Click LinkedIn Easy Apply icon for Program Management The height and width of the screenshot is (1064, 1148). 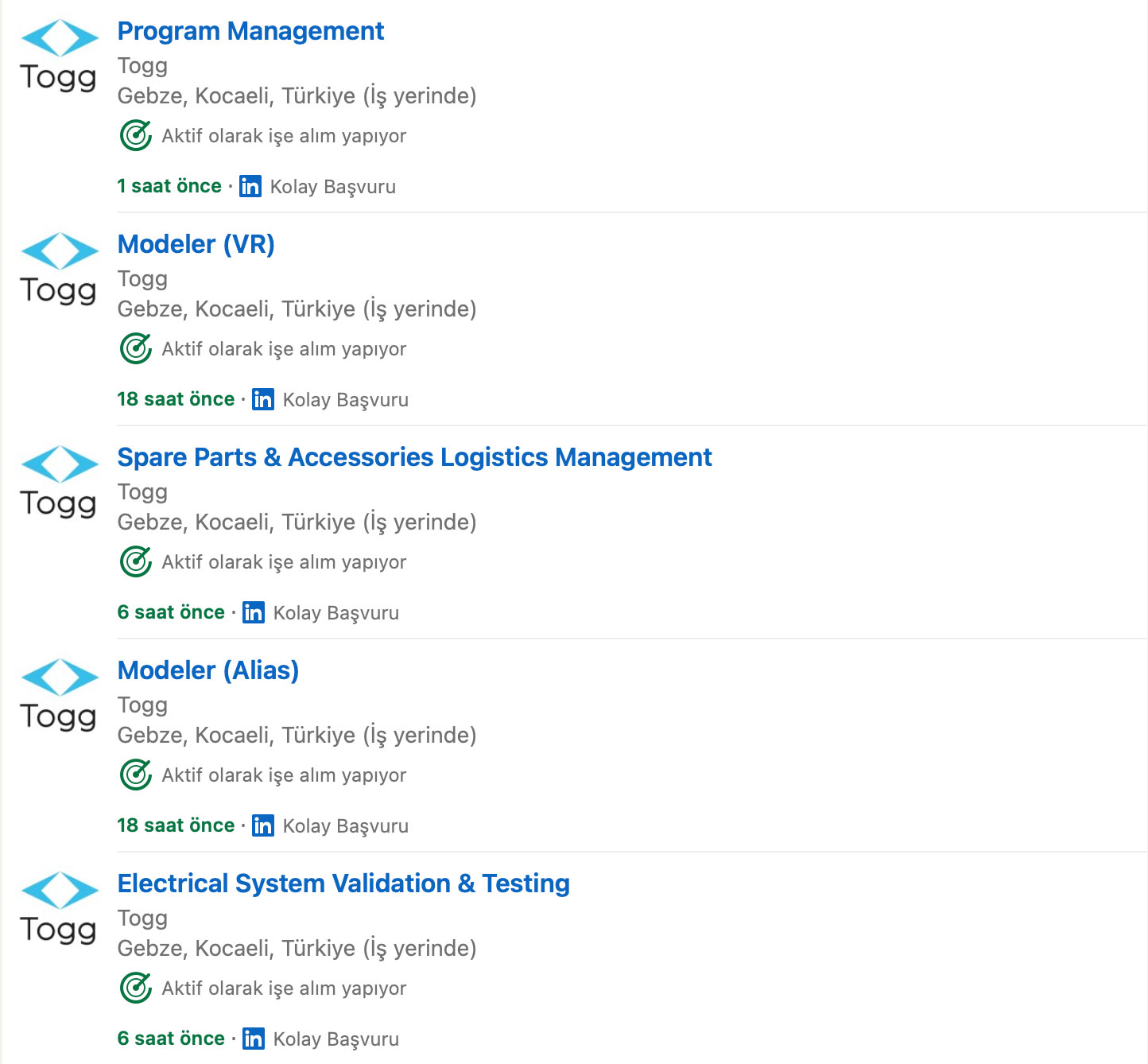click(x=250, y=186)
